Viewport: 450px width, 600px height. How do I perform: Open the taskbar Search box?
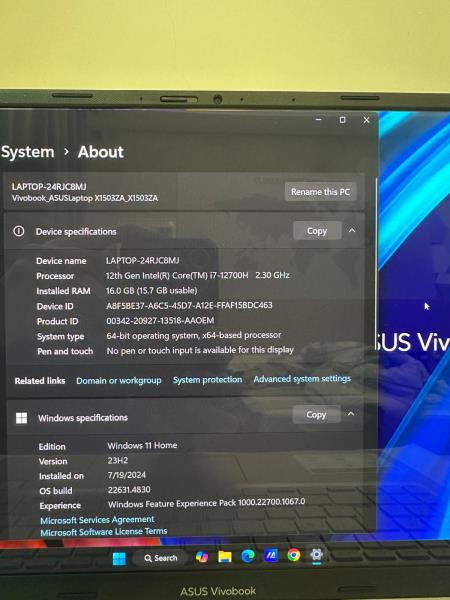pos(161,558)
